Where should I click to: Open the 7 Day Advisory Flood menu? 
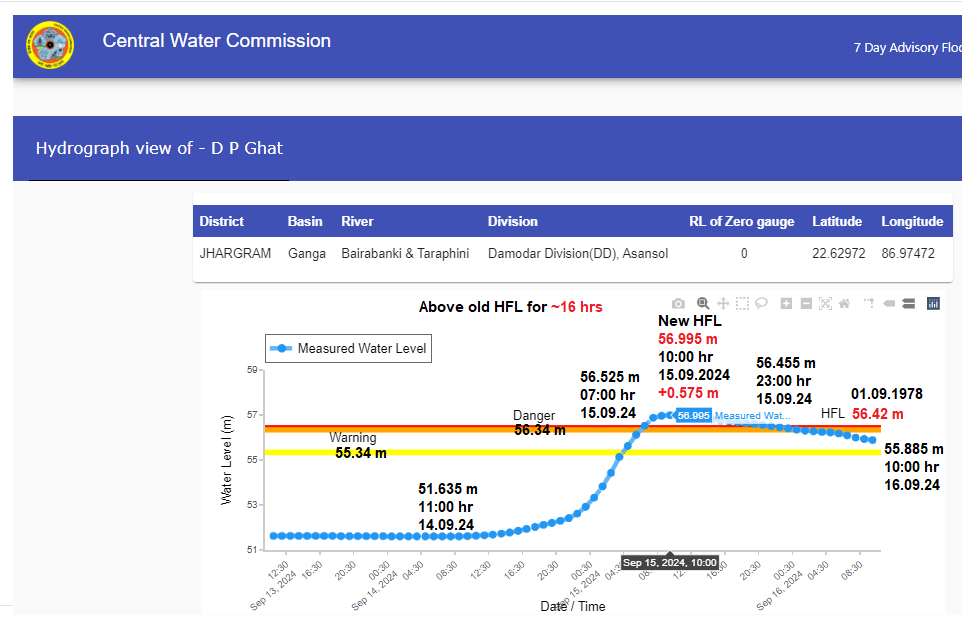[x=906, y=48]
